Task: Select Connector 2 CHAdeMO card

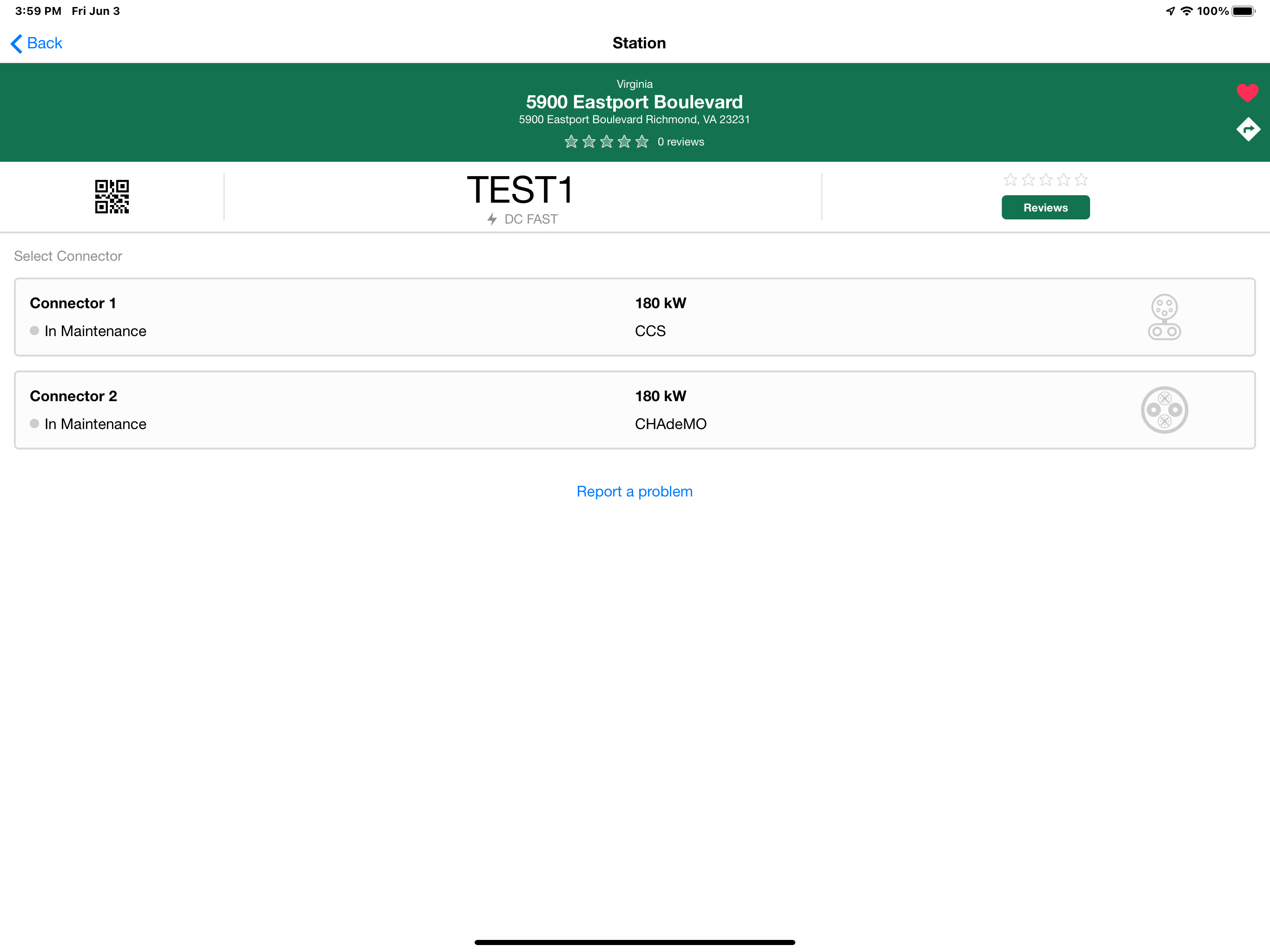Action: point(635,410)
